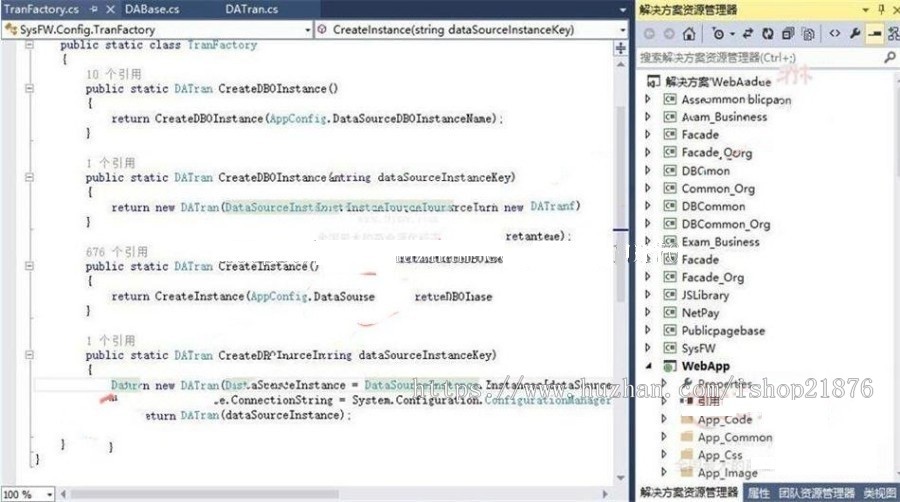The width and height of the screenshot is (900, 502).
Task: Switch to the 团队资源管理器 bottom tab
Action: [816, 493]
